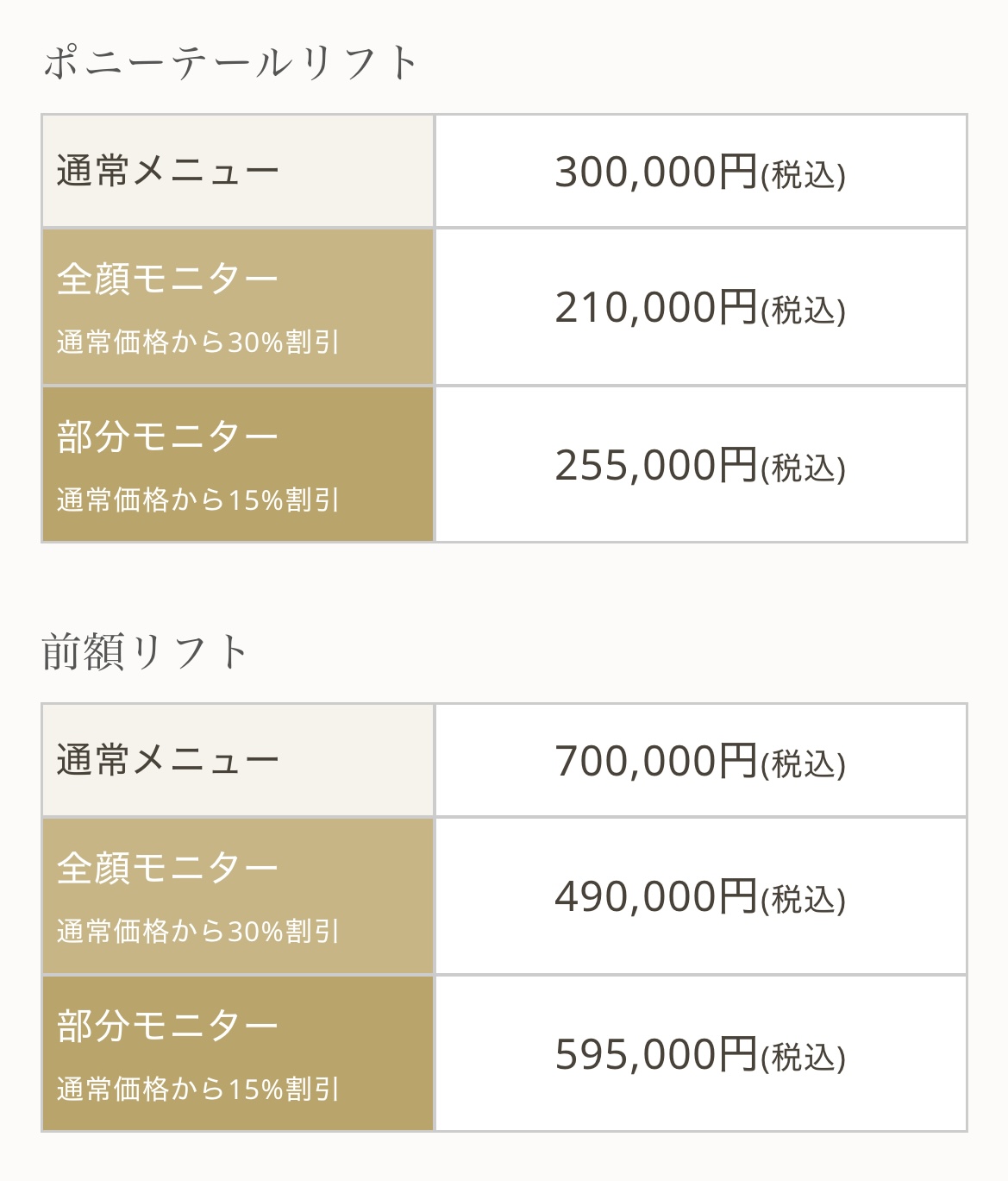Click 30%割引 note in 前額リフト table
The height and width of the screenshot is (1181, 1008).
point(198,932)
